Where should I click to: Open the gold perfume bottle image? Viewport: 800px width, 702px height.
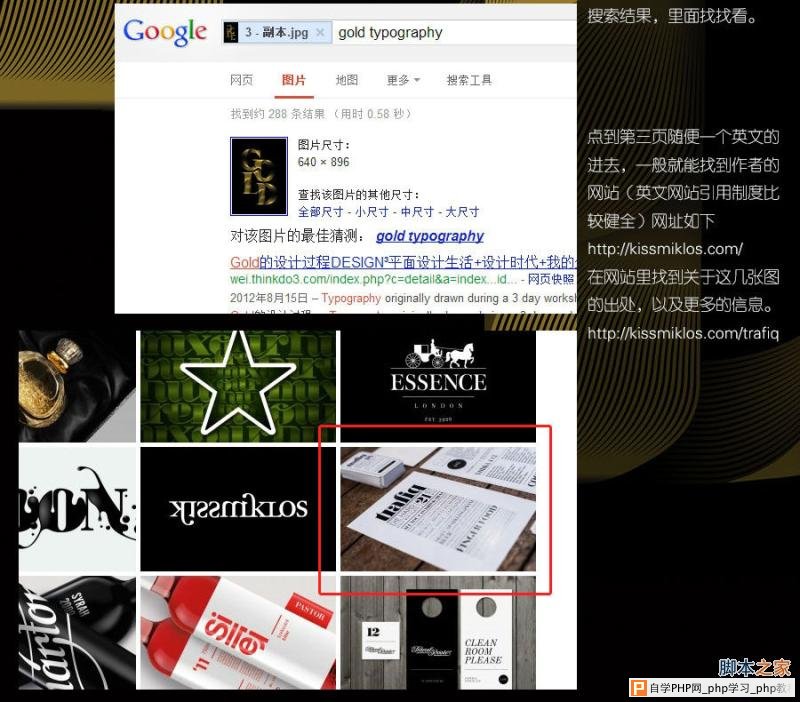78,386
